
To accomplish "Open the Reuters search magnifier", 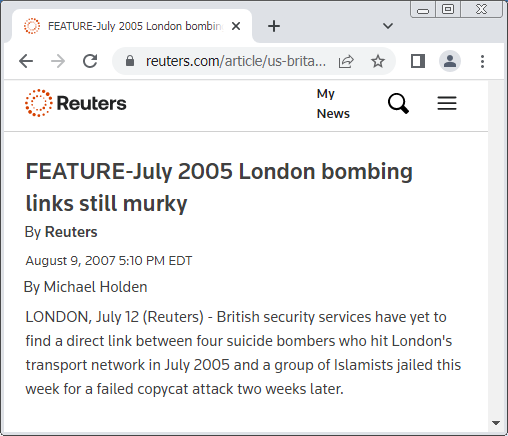I will pos(398,103).
